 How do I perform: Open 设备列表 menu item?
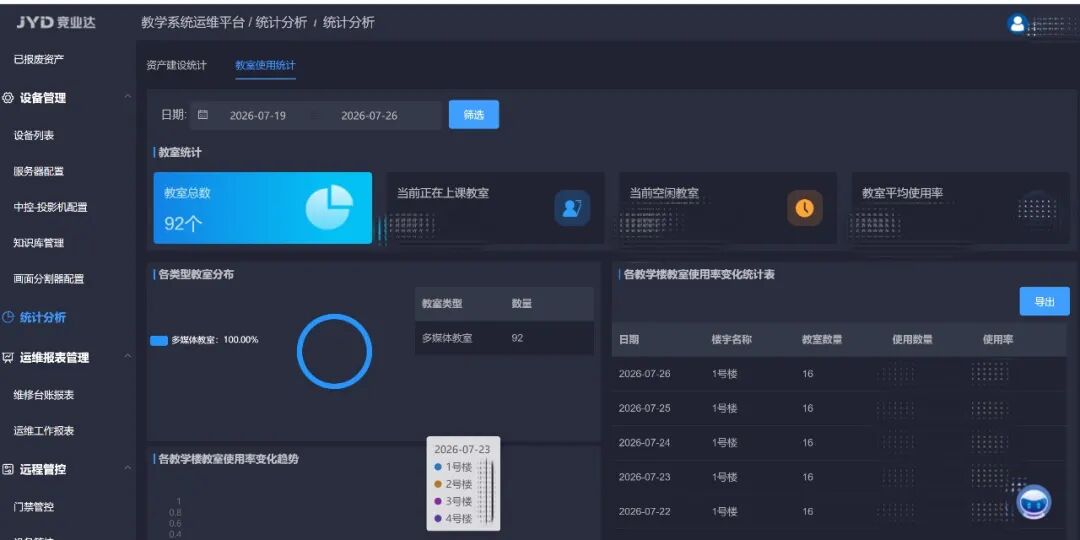point(34,136)
